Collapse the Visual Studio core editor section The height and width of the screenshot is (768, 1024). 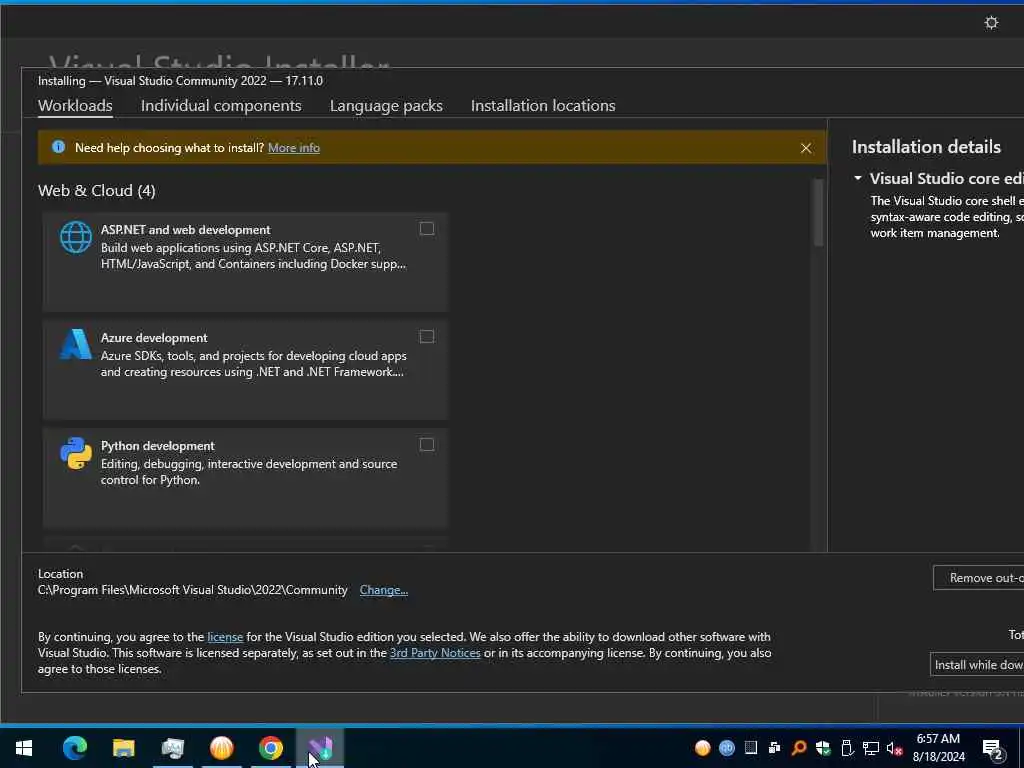click(857, 178)
